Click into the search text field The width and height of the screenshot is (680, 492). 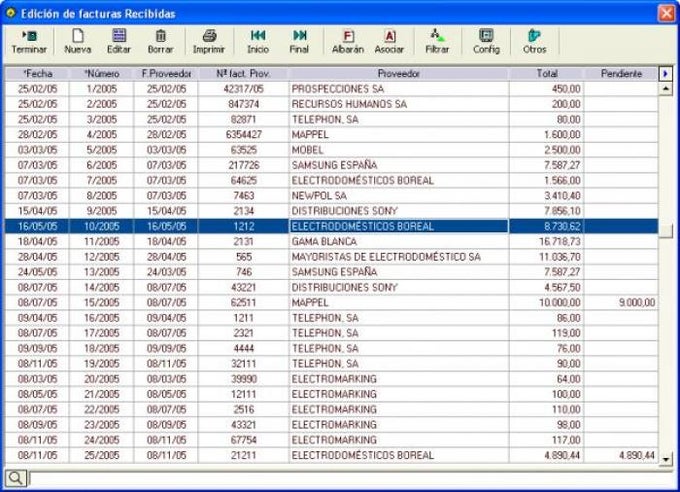(x=350, y=479)
